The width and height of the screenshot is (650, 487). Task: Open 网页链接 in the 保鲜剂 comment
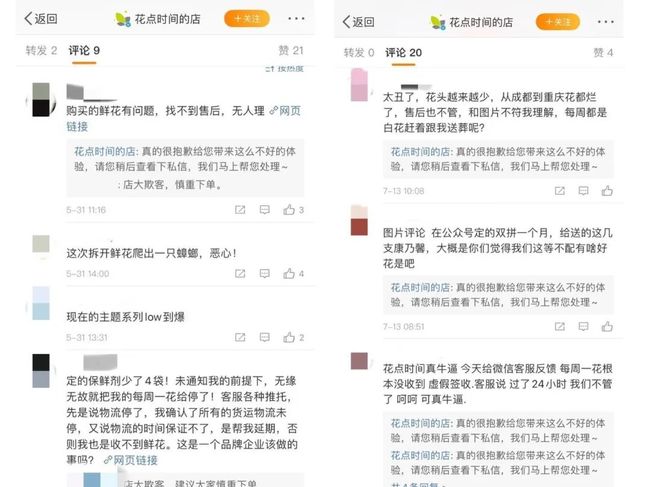[131, 460]
